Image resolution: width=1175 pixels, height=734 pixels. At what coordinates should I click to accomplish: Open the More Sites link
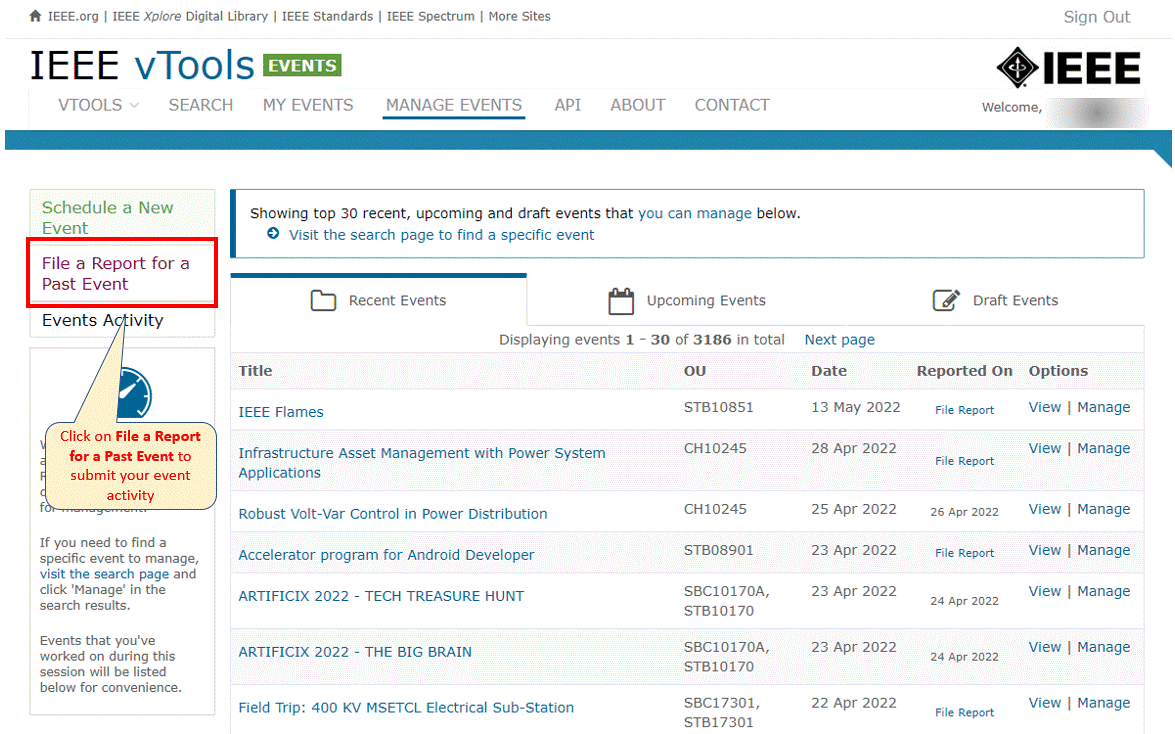tap(519, 16)
